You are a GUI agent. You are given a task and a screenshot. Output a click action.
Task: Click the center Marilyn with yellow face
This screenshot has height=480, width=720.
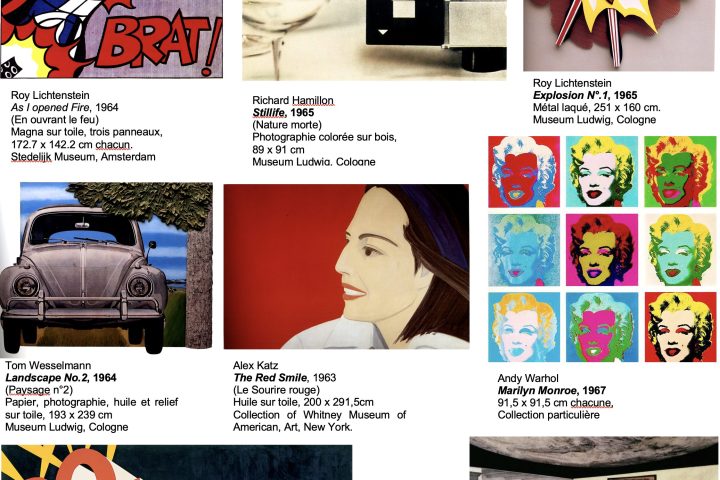[602, 249]
